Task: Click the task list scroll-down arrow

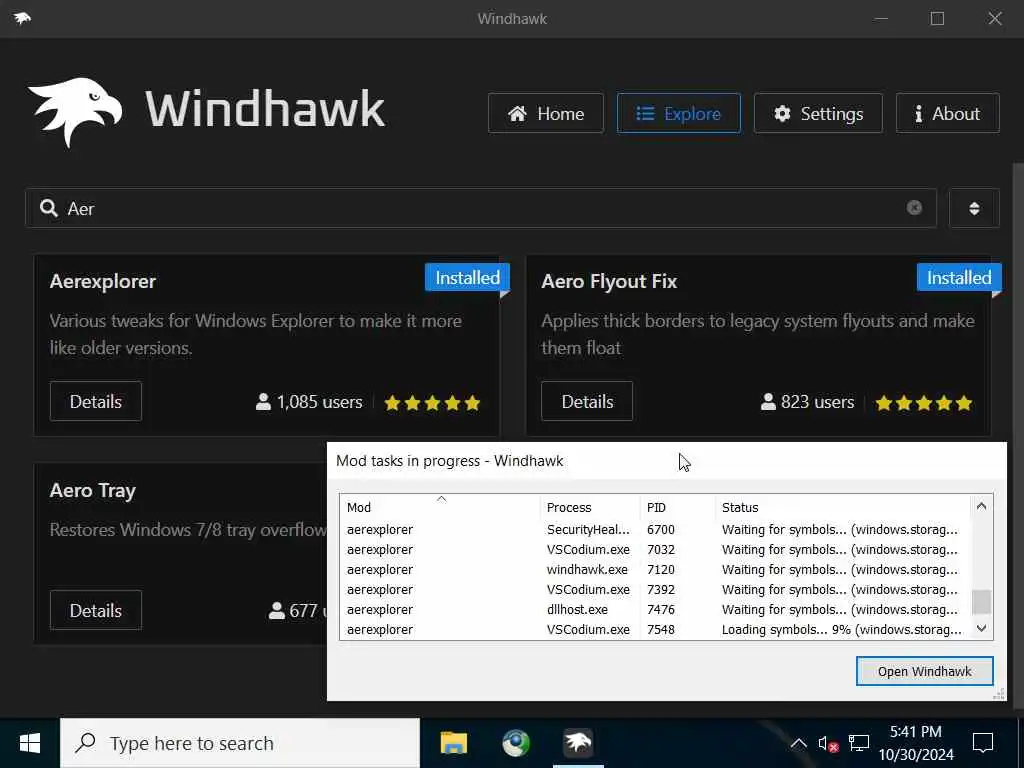Action: (x=981, y=628)
